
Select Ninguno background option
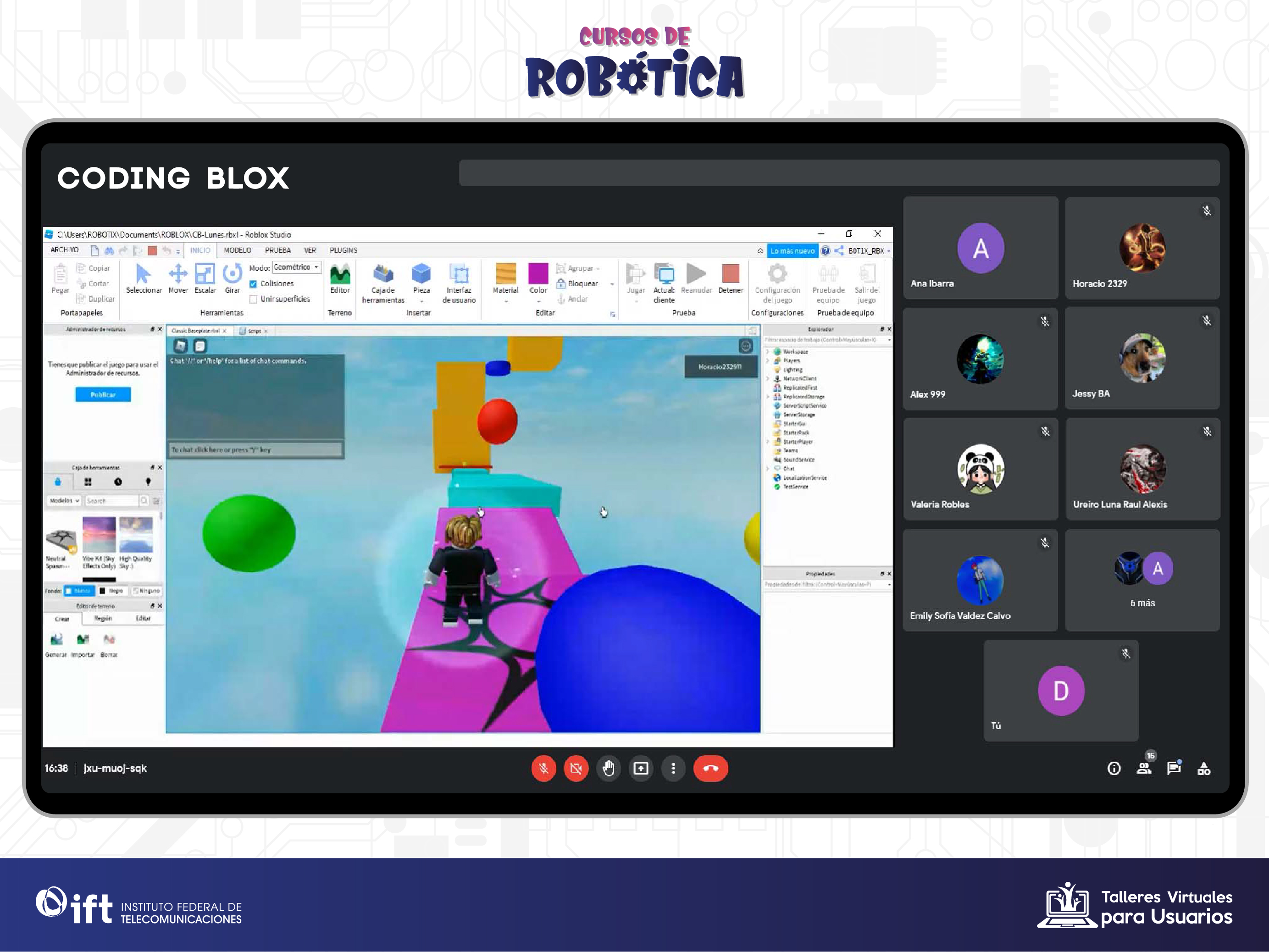click(146, 591)
